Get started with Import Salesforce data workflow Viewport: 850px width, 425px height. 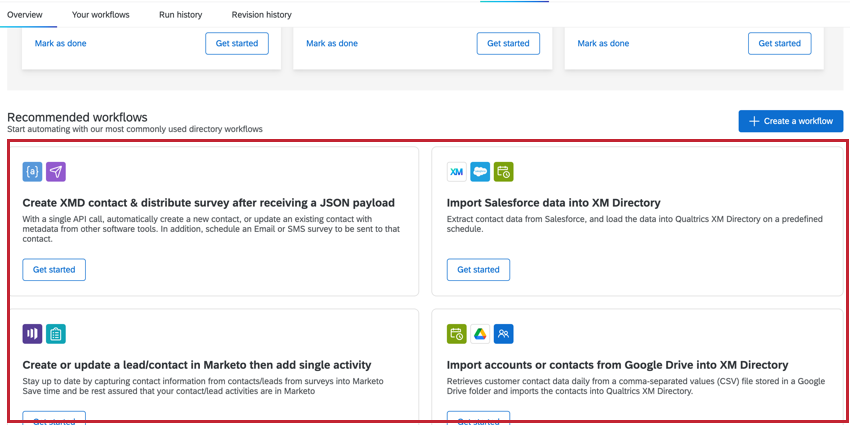click(x=479, y=269)
